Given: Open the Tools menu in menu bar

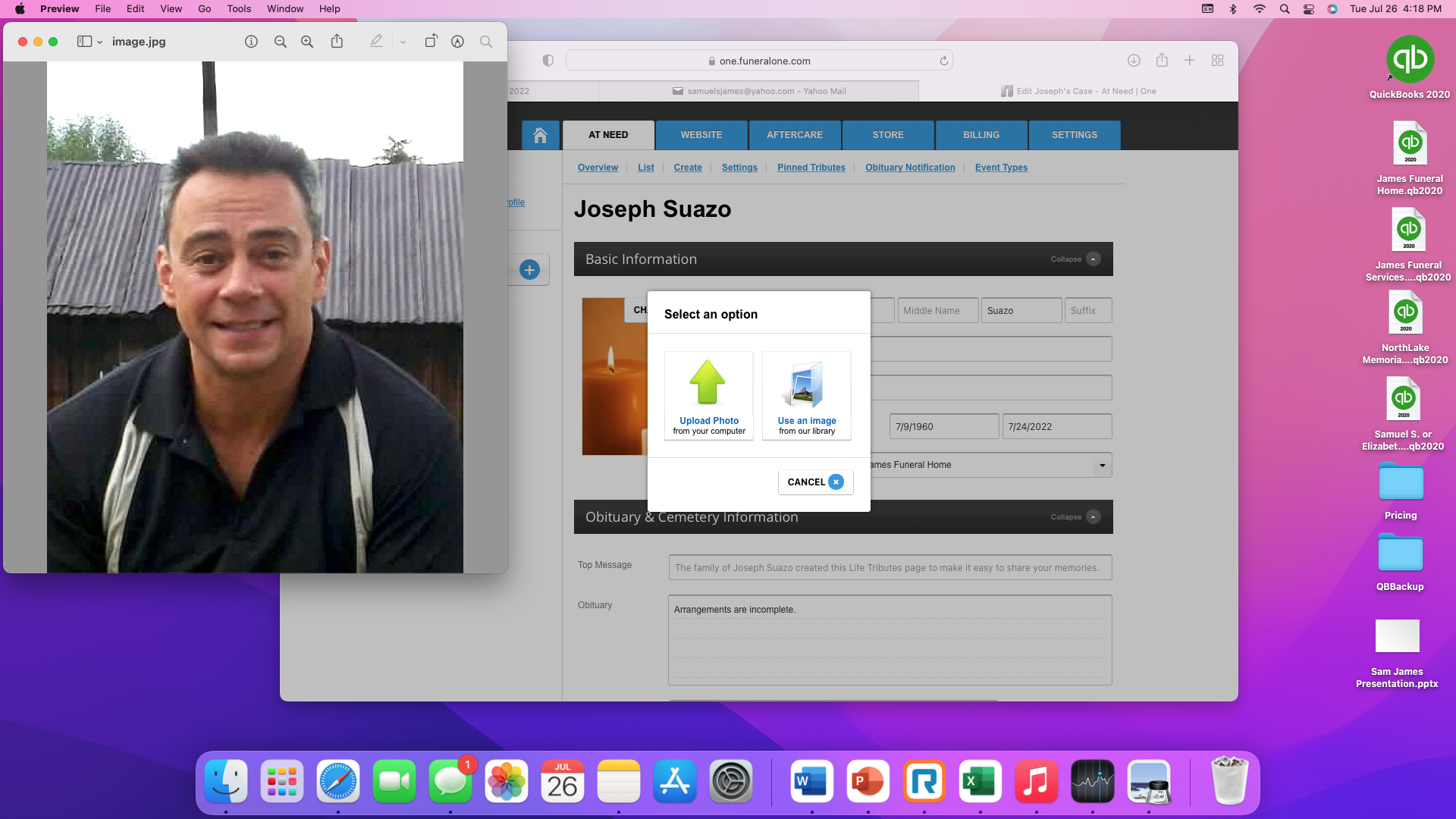Looking at the screenshot, I should point(239,8).
